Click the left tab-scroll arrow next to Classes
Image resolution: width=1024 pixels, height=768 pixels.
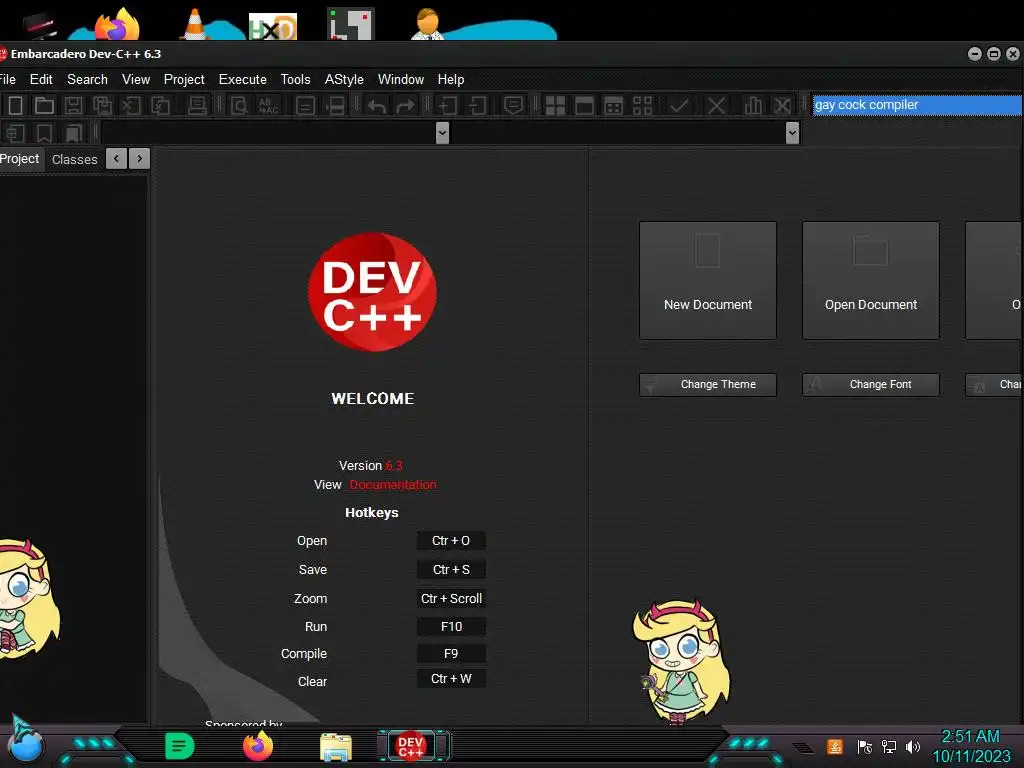point(116,159)
